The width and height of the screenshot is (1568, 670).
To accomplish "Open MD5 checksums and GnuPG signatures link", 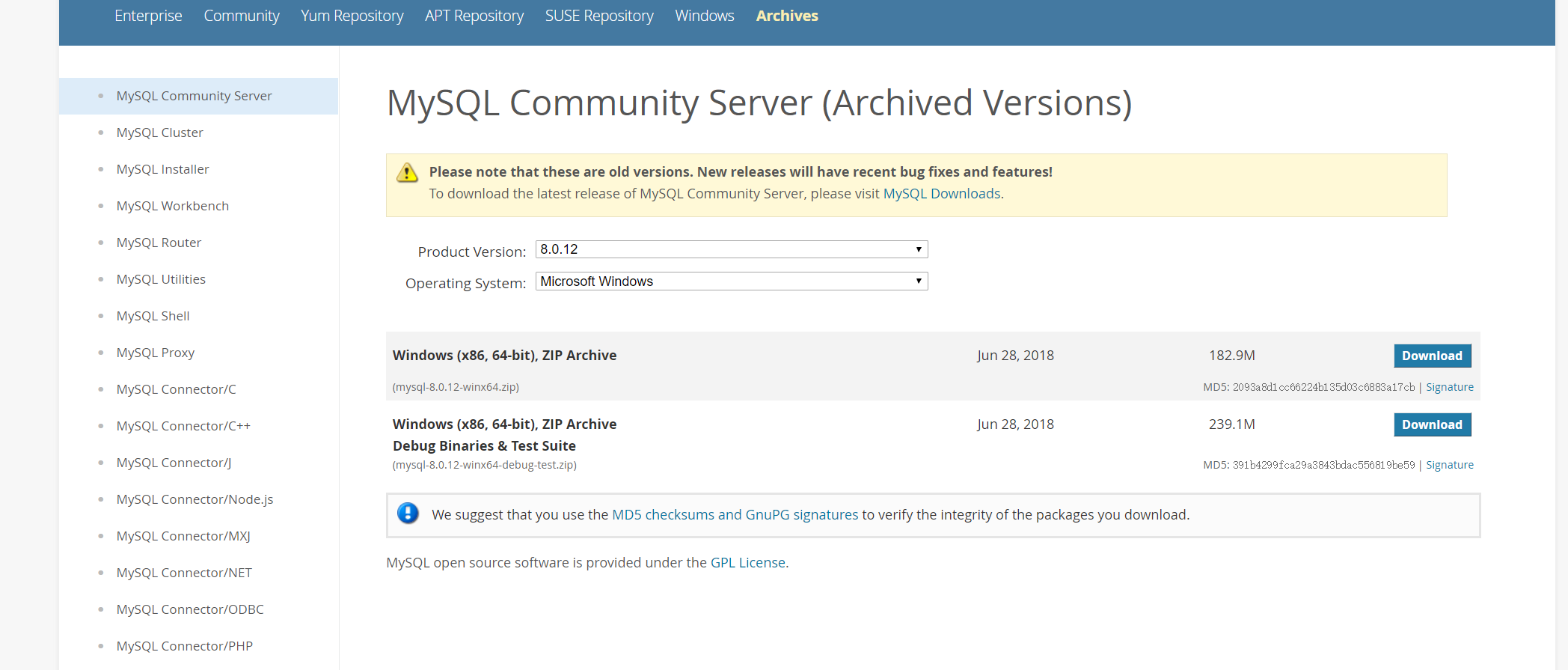I will 735,515.
